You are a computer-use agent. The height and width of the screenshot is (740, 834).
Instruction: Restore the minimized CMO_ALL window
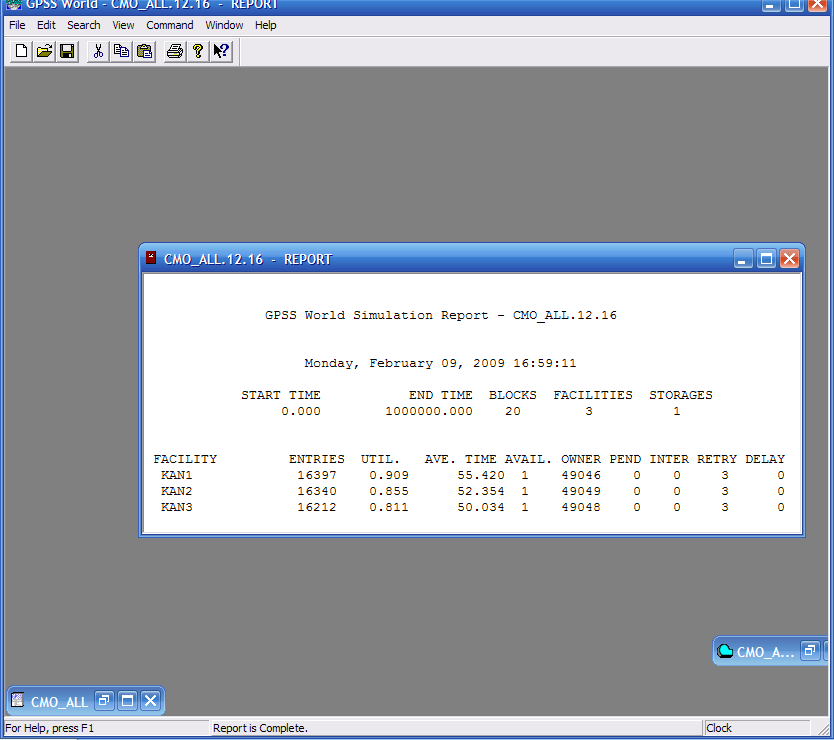point(104,701)
